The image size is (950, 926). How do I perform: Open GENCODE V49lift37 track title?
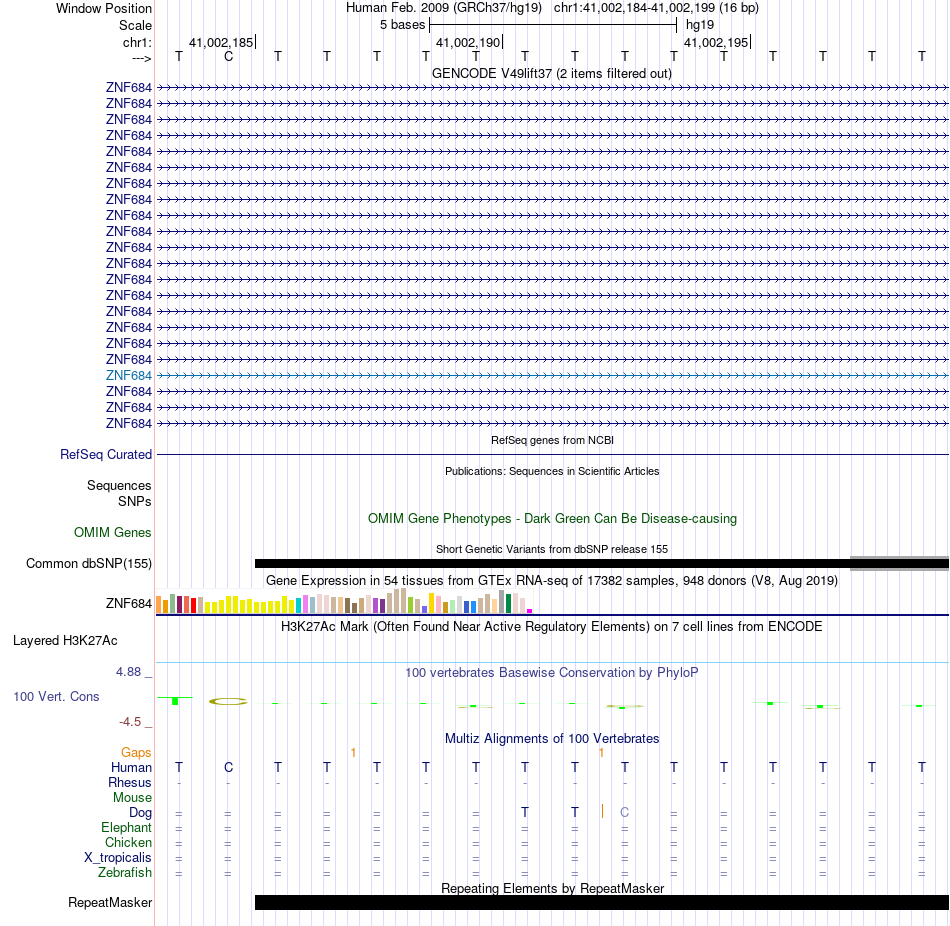[x=551, y=73]
